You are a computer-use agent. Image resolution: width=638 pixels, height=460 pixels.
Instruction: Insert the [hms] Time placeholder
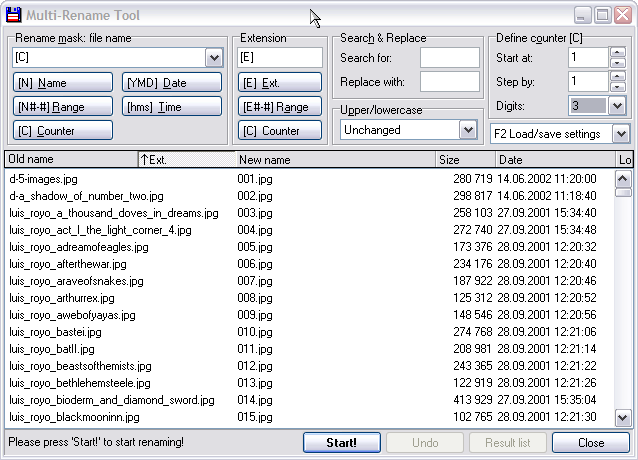pos(172,106)
